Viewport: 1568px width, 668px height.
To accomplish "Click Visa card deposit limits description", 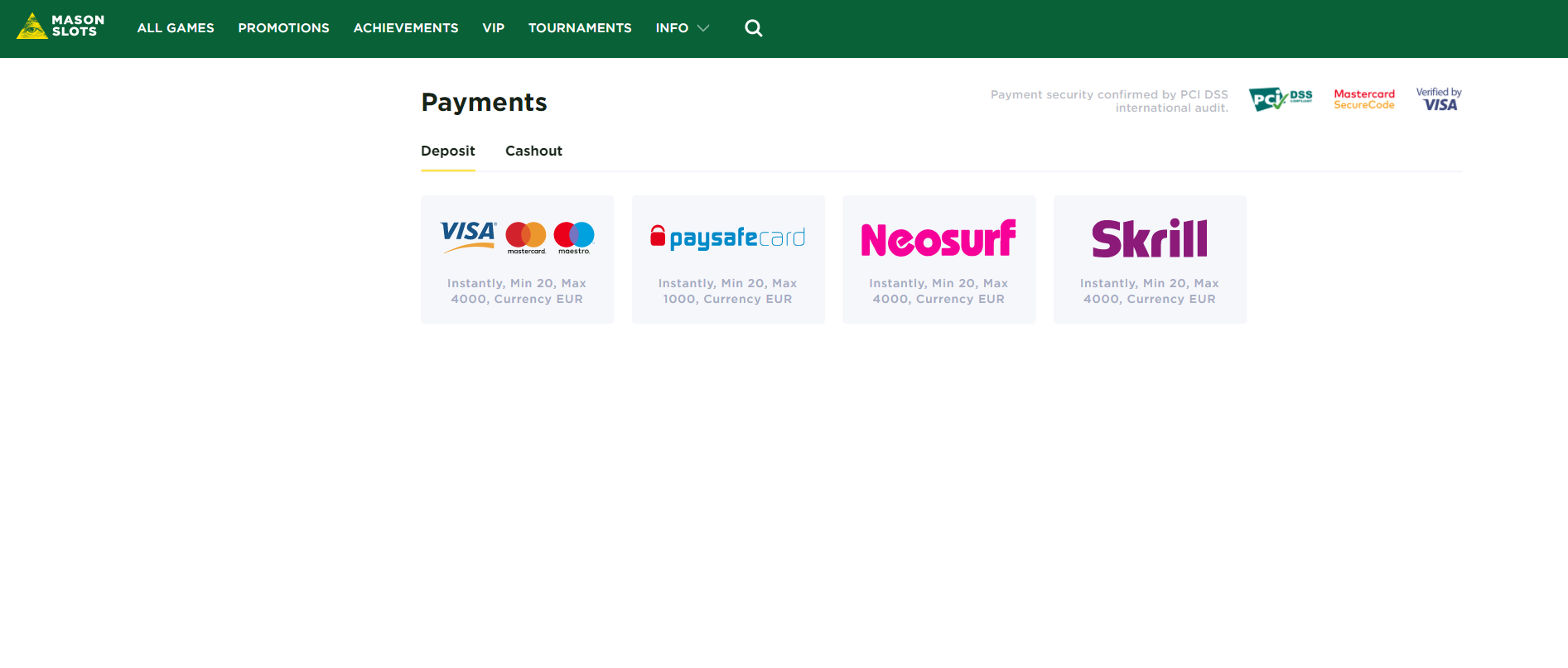I will coord(517,291).
